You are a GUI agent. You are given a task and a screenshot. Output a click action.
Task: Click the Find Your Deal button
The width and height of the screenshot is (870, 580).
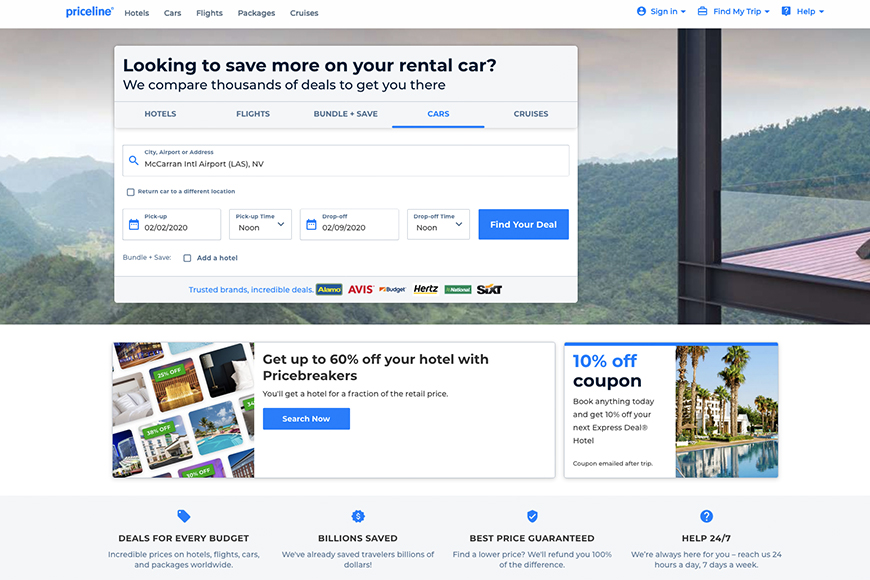pyautogui.click(x=523, y=224)
